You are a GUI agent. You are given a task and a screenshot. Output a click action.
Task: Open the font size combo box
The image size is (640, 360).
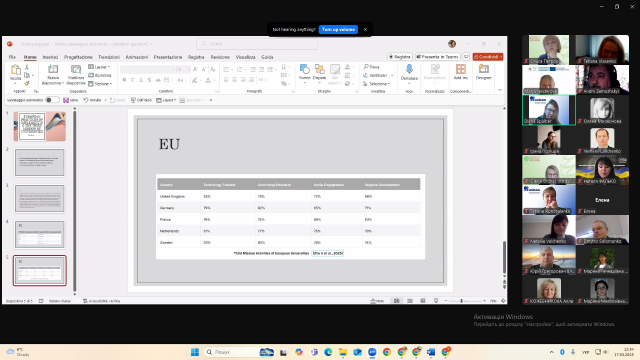(183, 69)
